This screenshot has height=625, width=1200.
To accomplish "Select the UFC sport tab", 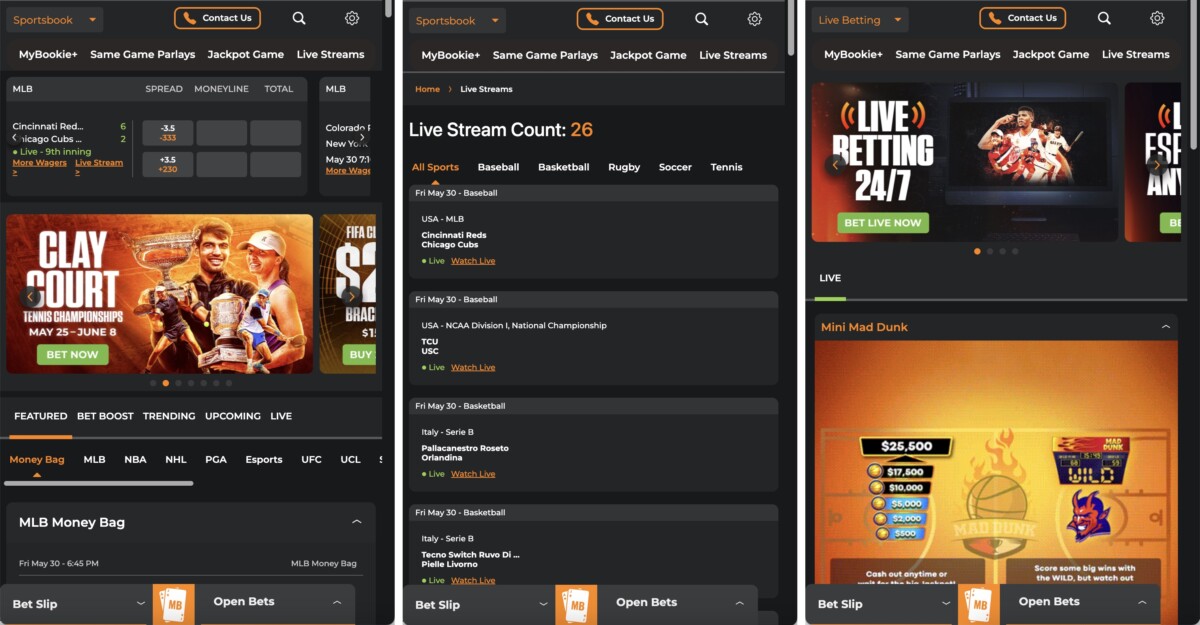I will [x=312, y=460].
